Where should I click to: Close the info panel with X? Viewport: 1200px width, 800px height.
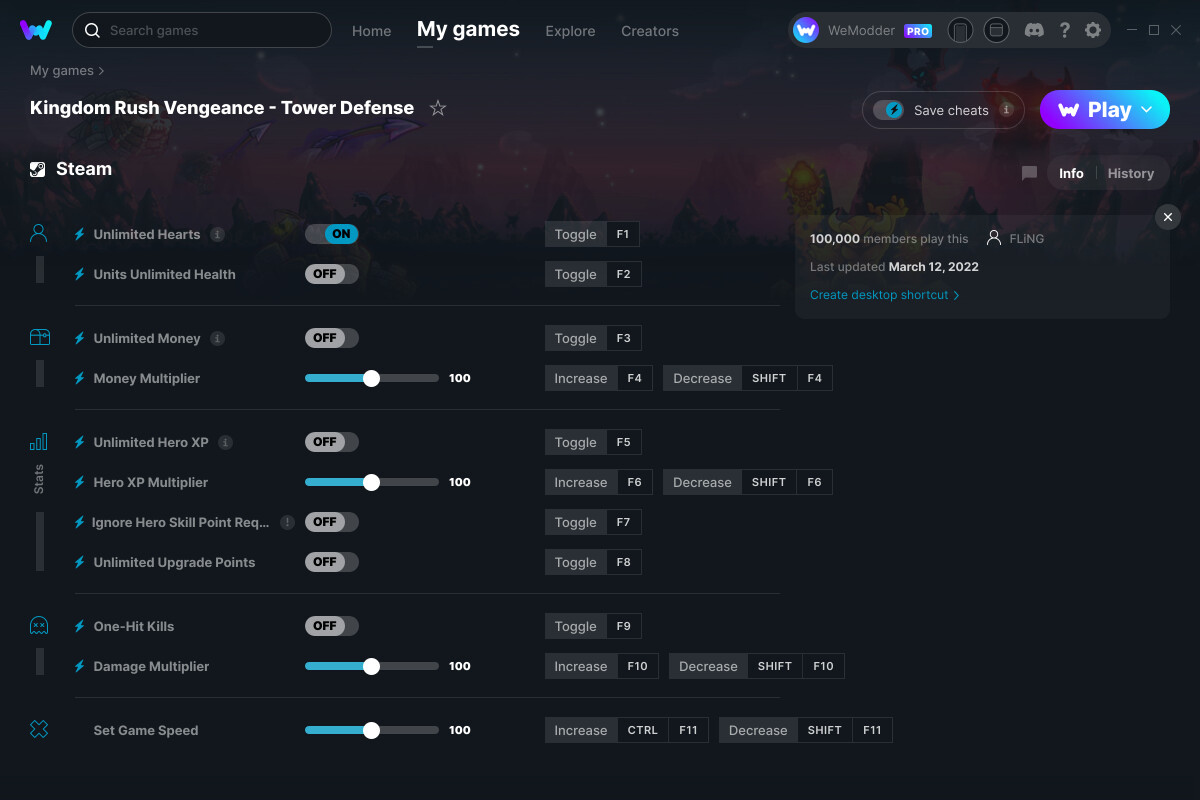(1168, 217)
